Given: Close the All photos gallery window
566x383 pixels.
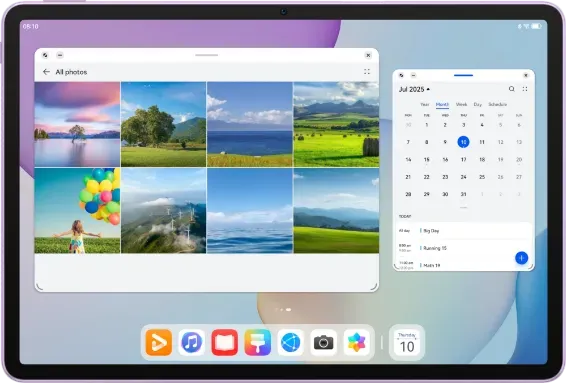Looking at the screenshot, I should pyautogui.click(x=368, y=55).
